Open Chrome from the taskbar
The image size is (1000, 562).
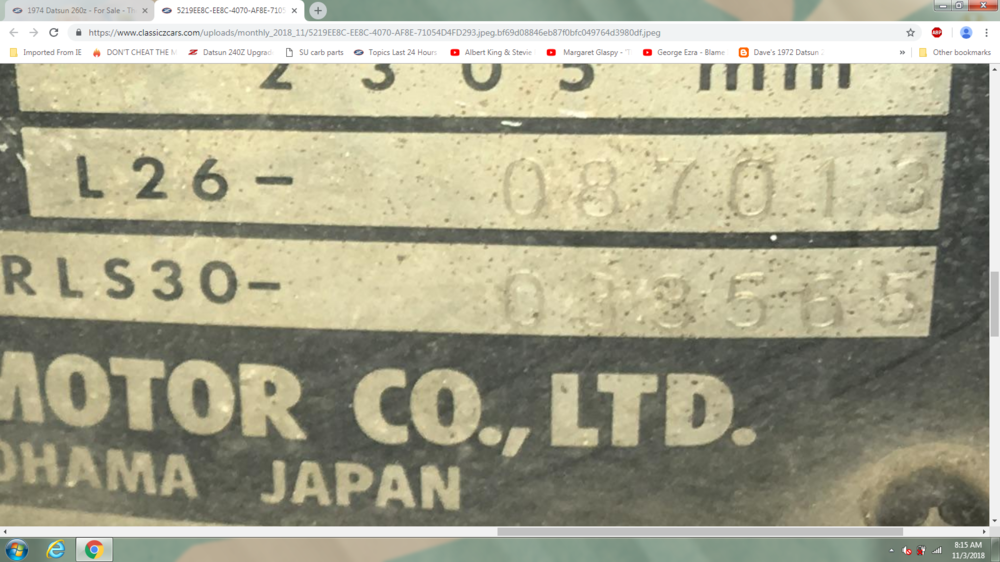(94, 549)
